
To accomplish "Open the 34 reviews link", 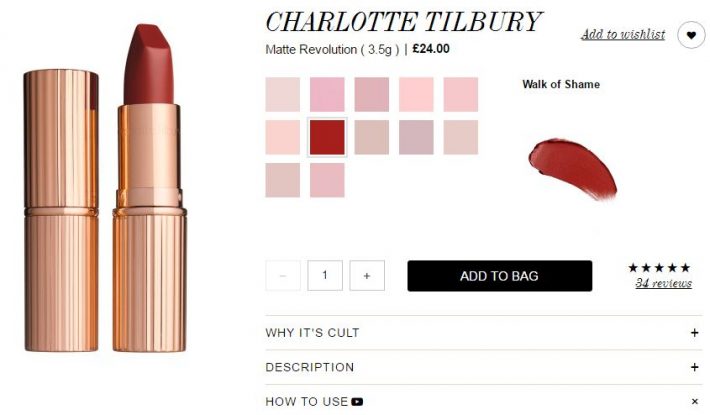I will [663, 283].
